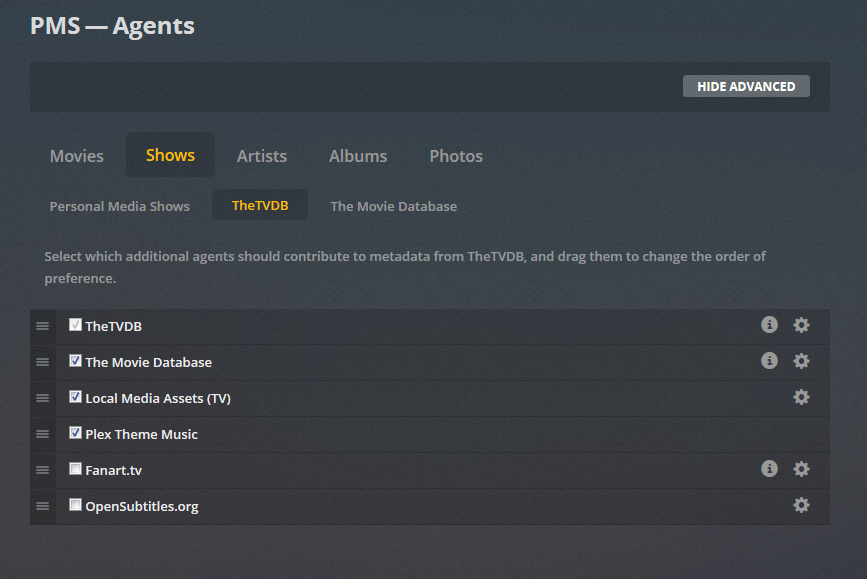867x579 pixels.
Task: Open the Artists tab
Action: (x=262, y=156)
